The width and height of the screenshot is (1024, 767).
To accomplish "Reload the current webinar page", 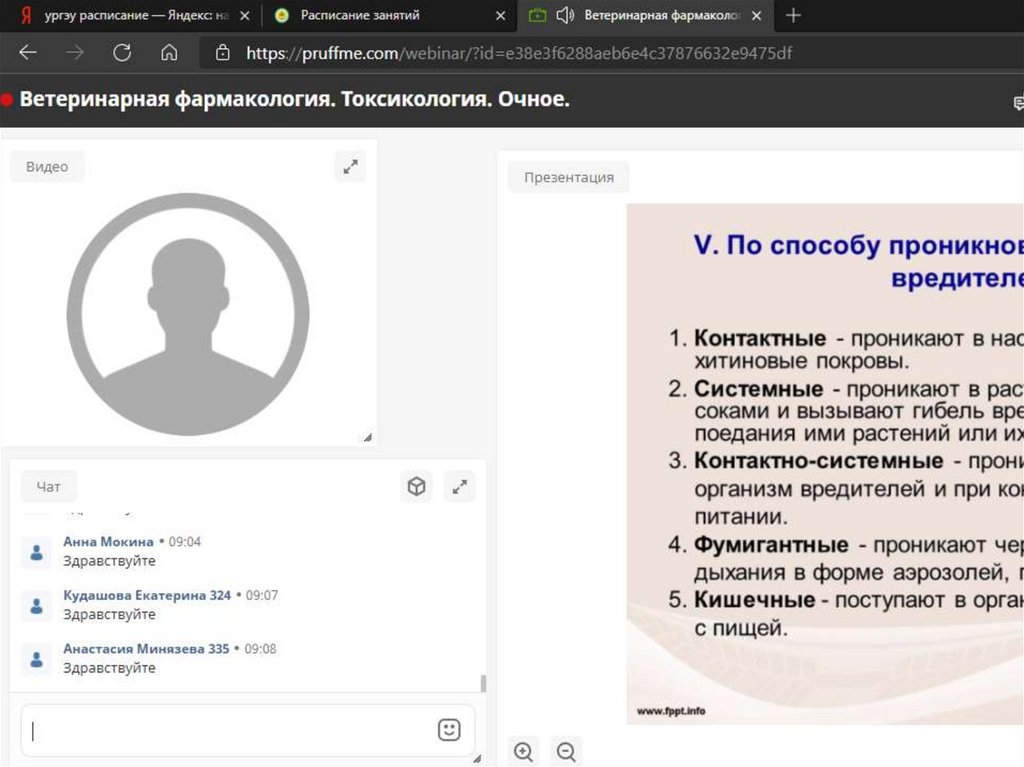I will pos(122,53).
